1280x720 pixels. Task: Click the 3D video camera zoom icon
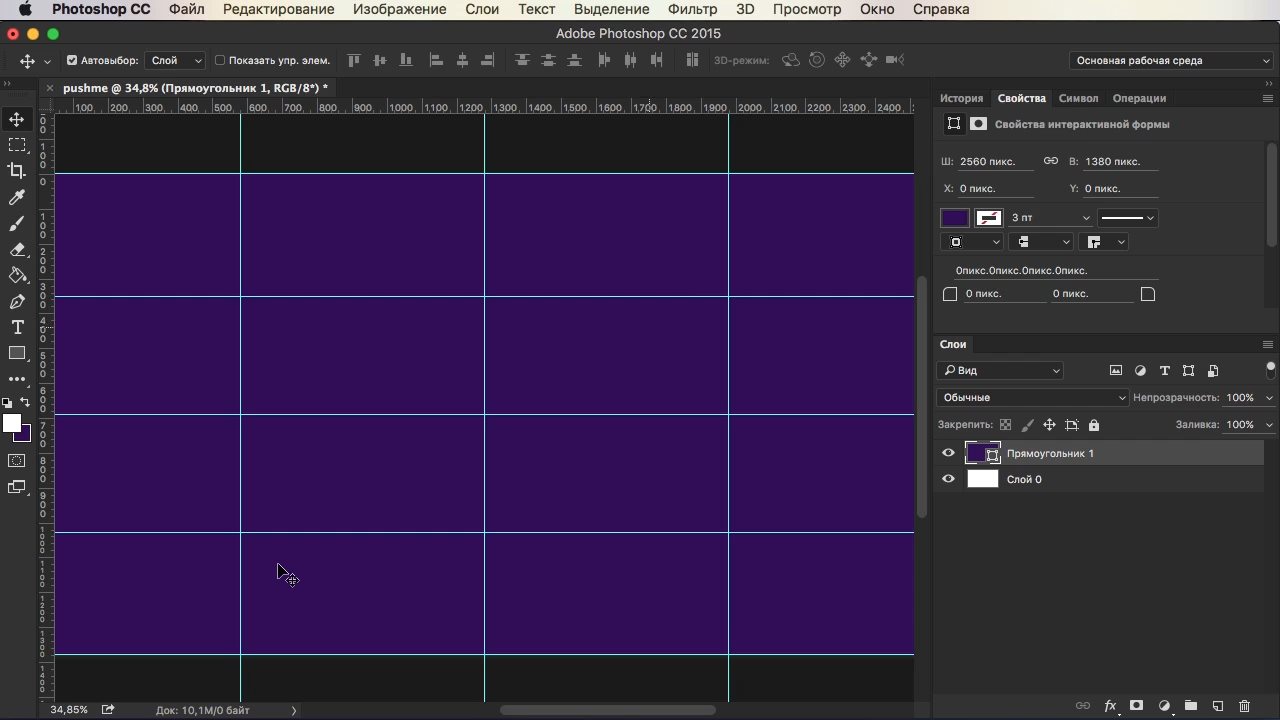895,60
